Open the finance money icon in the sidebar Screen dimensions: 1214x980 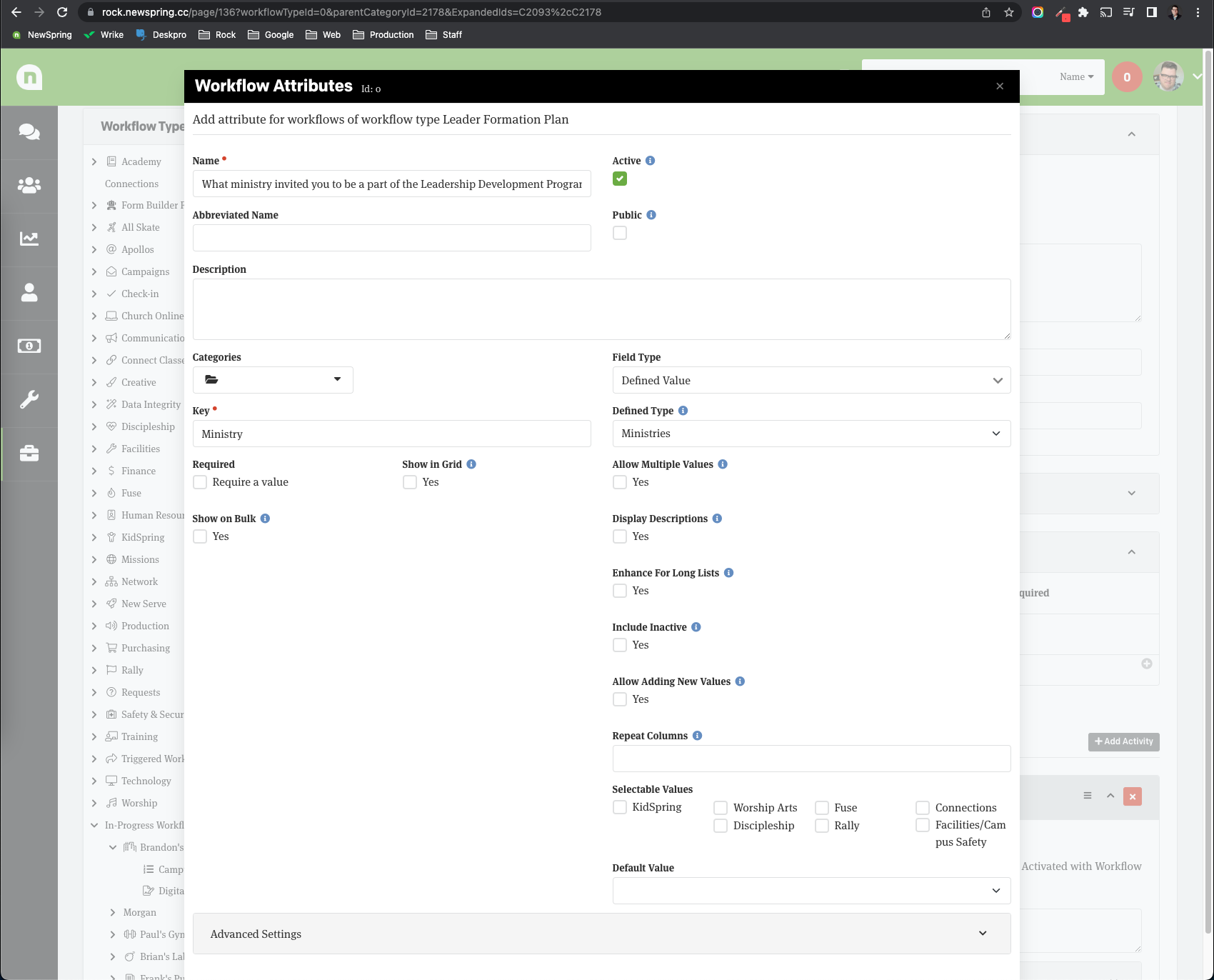point(29,346)
